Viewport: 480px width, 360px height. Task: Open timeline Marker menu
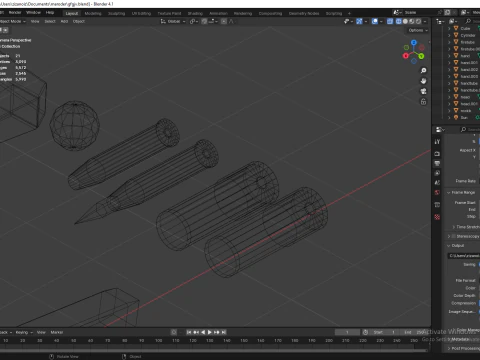pyautogui.click(x=57, y=332)
